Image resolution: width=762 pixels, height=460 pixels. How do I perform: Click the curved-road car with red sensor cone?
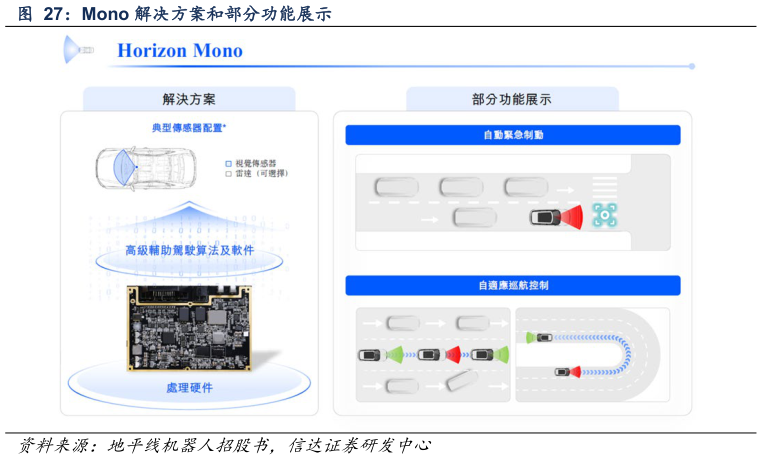568,372
